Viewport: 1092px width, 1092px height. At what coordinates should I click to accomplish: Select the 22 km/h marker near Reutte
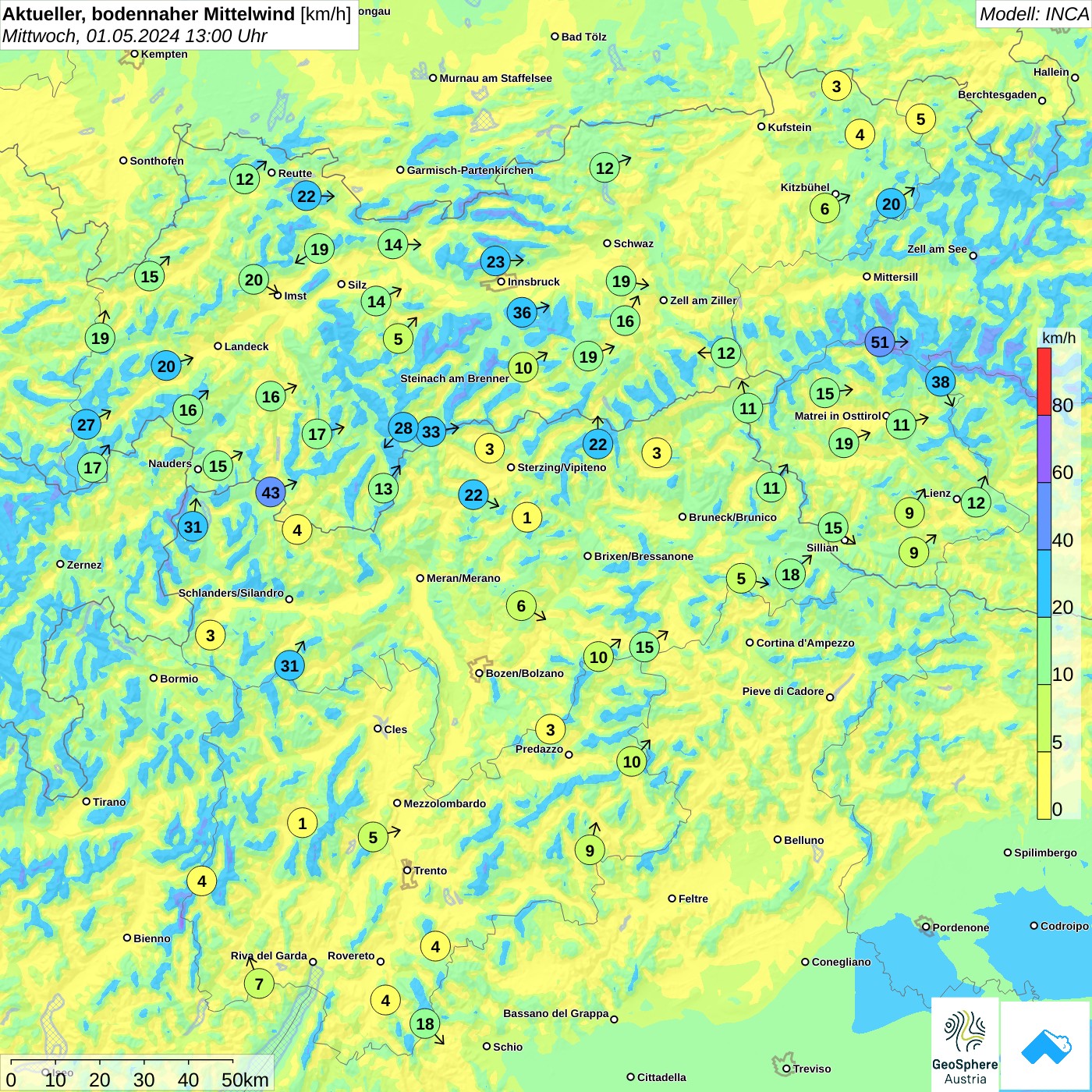[x=307, y=196]
